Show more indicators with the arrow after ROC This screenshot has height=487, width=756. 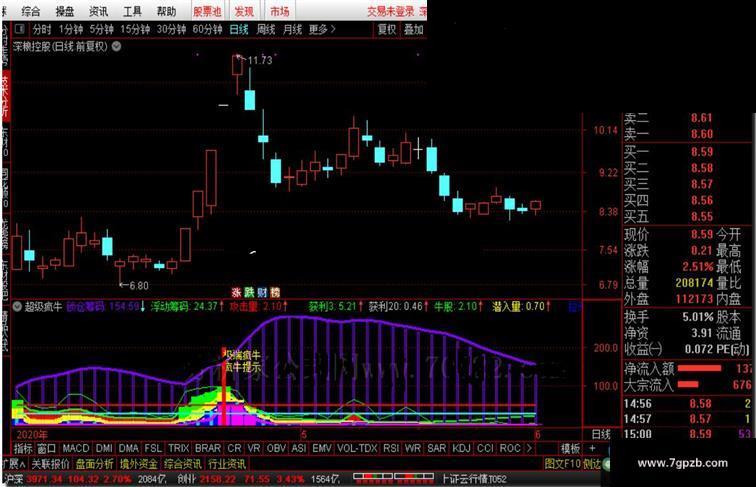[x=529, y=448]
